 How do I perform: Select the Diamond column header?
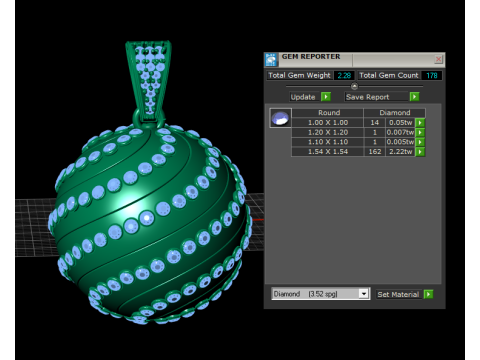395,113
